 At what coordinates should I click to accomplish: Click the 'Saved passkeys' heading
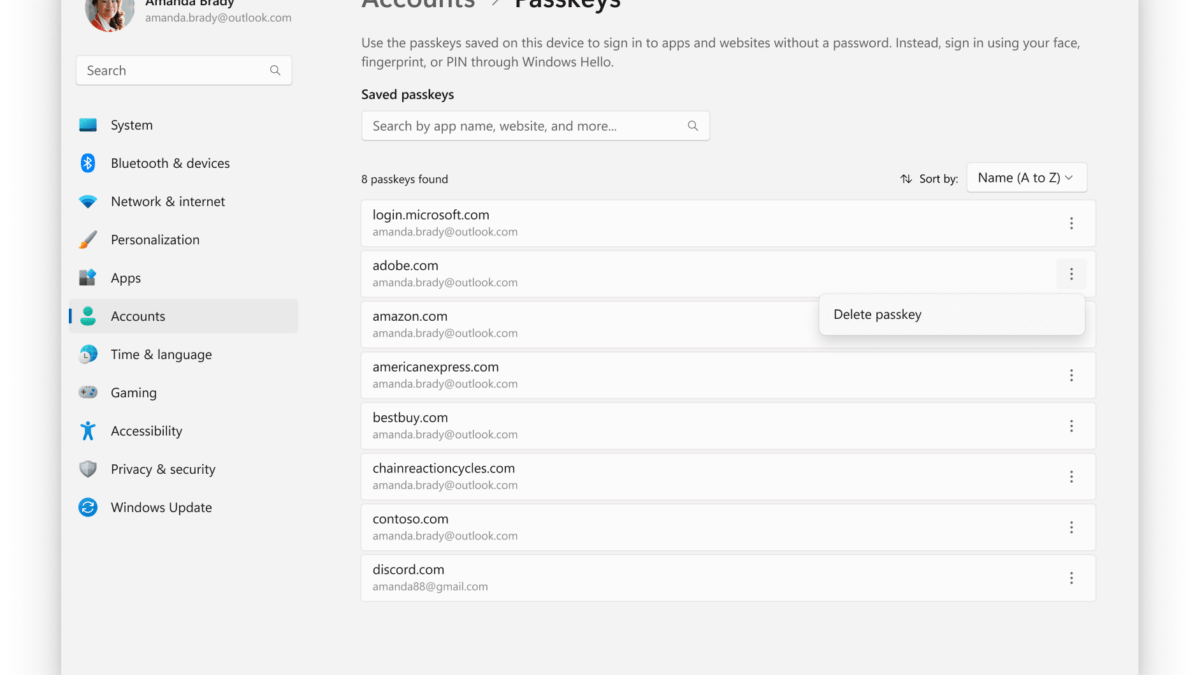click(407, 95)
